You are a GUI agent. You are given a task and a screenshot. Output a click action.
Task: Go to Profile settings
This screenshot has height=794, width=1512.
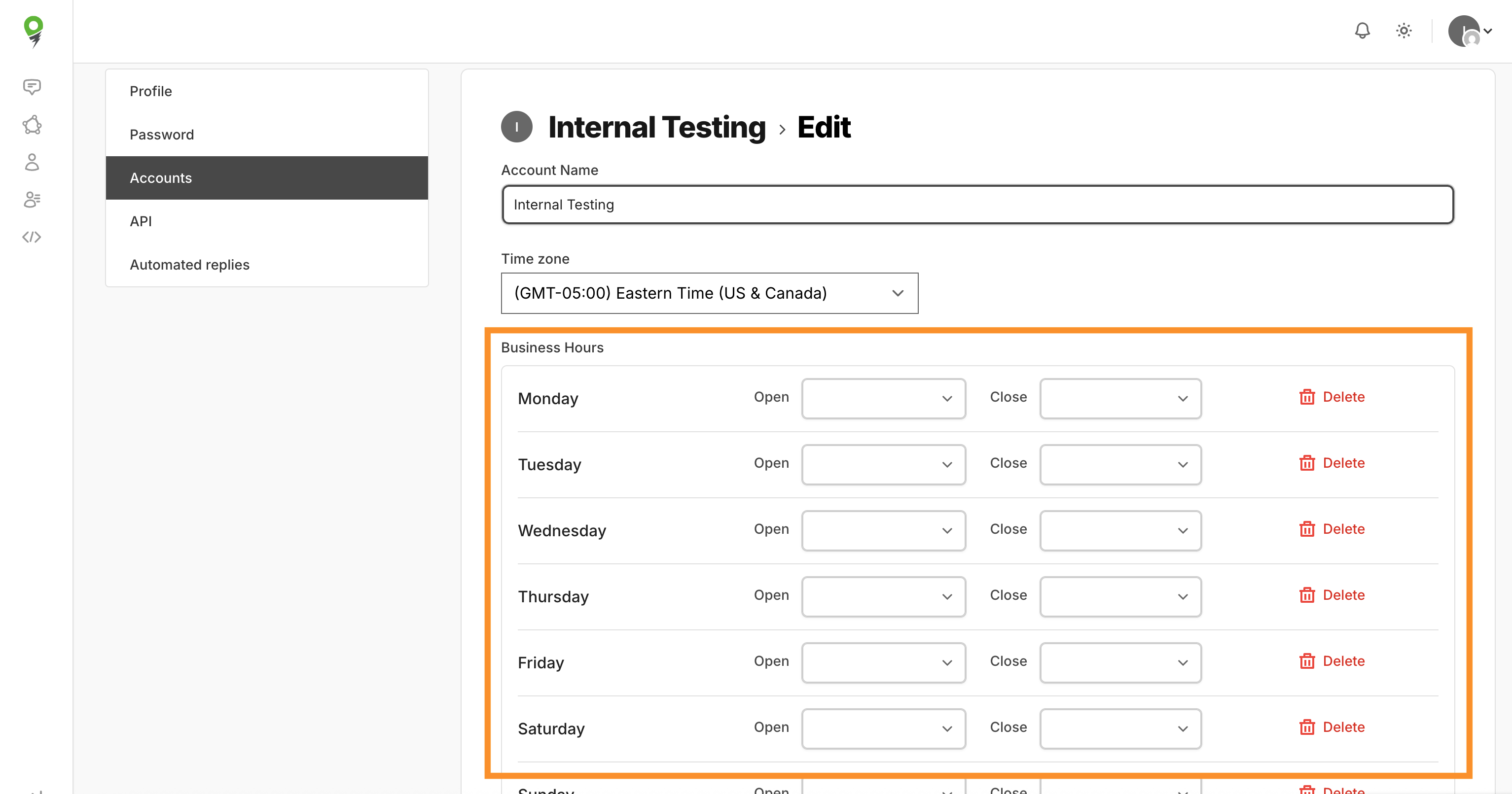point(151,92)
